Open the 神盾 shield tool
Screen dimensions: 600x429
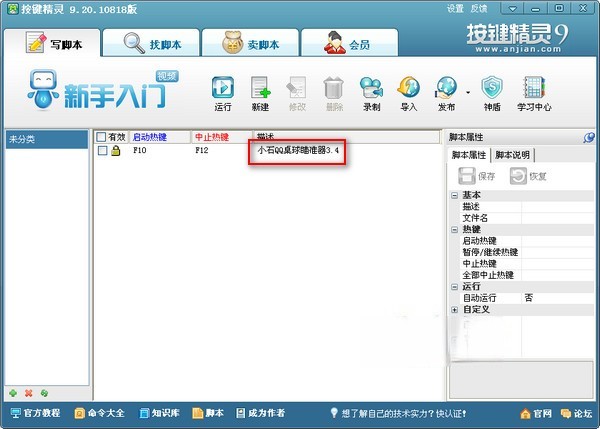click(x=492, y=94)
